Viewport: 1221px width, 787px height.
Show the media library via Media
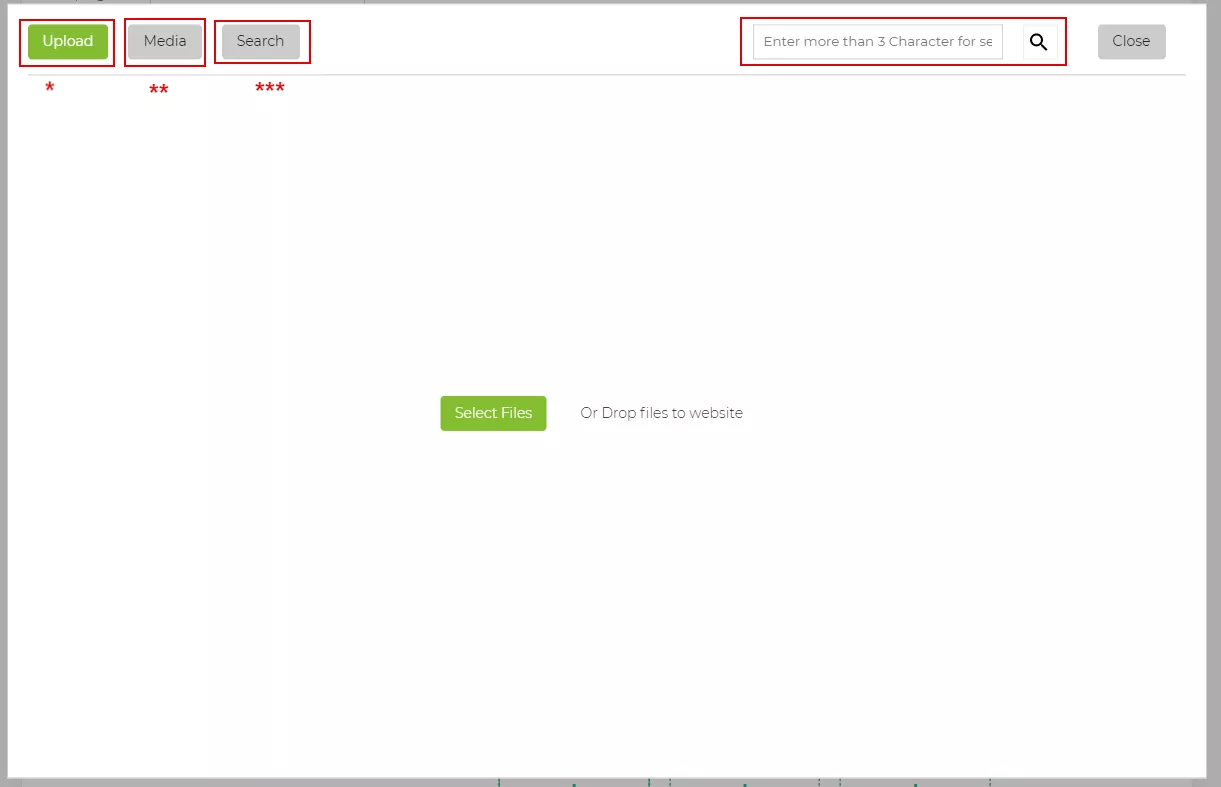pyautogui.click(x=165, y=41)
